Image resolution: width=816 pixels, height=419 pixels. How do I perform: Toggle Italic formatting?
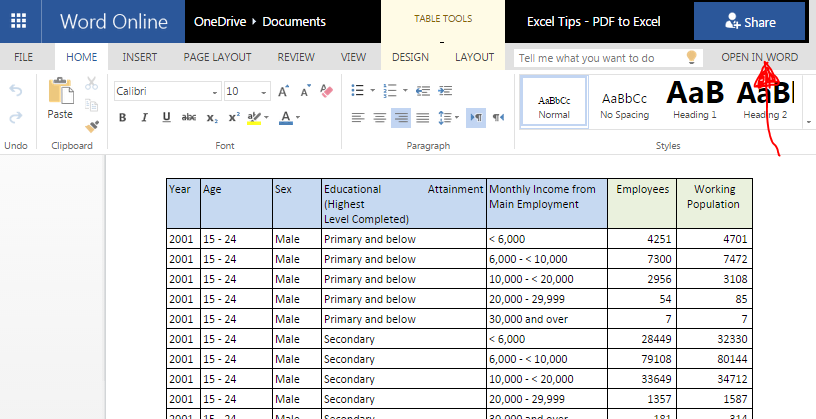click(145, 118)
